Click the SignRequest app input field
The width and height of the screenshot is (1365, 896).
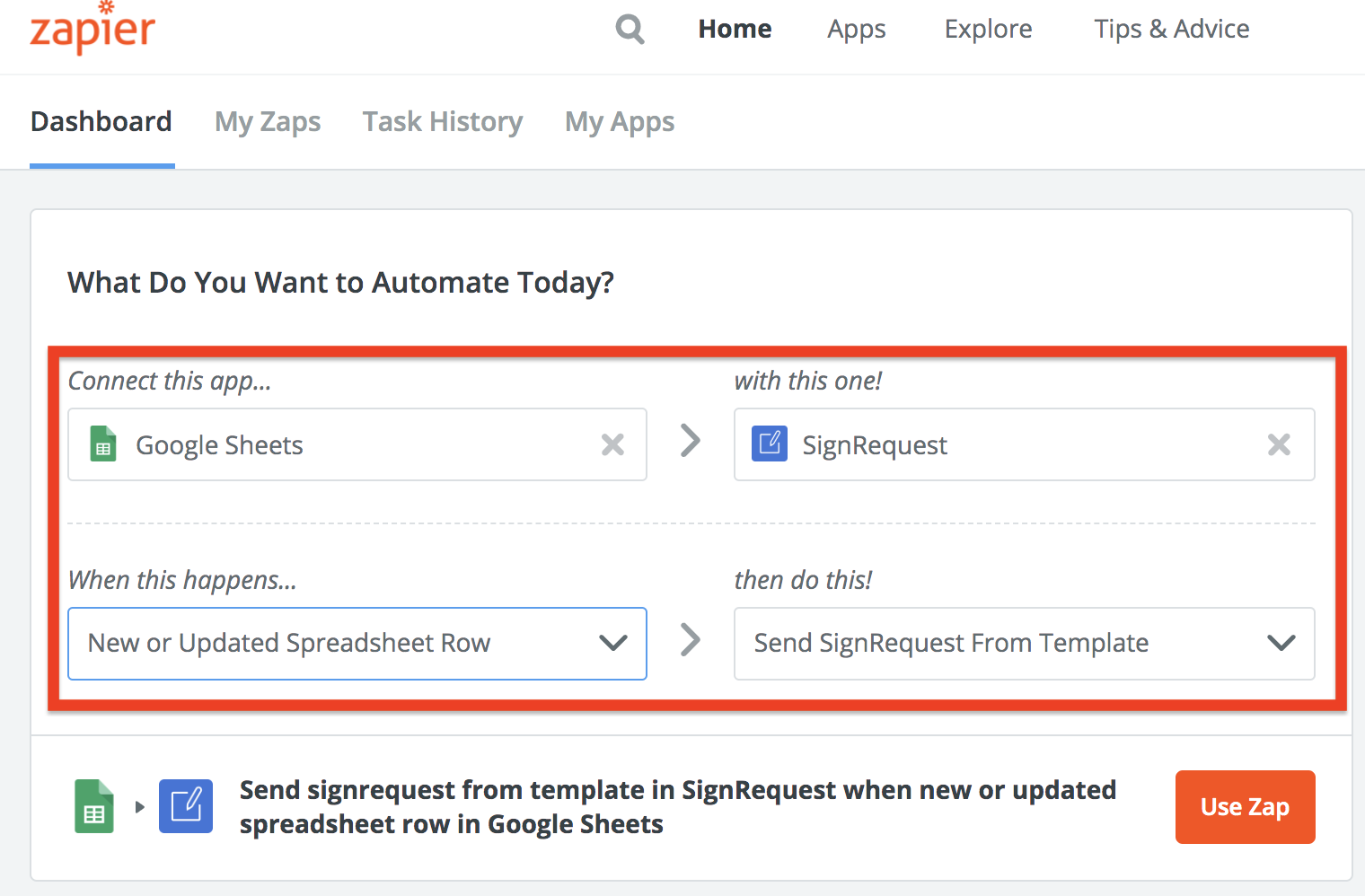tap(1025, 444)
